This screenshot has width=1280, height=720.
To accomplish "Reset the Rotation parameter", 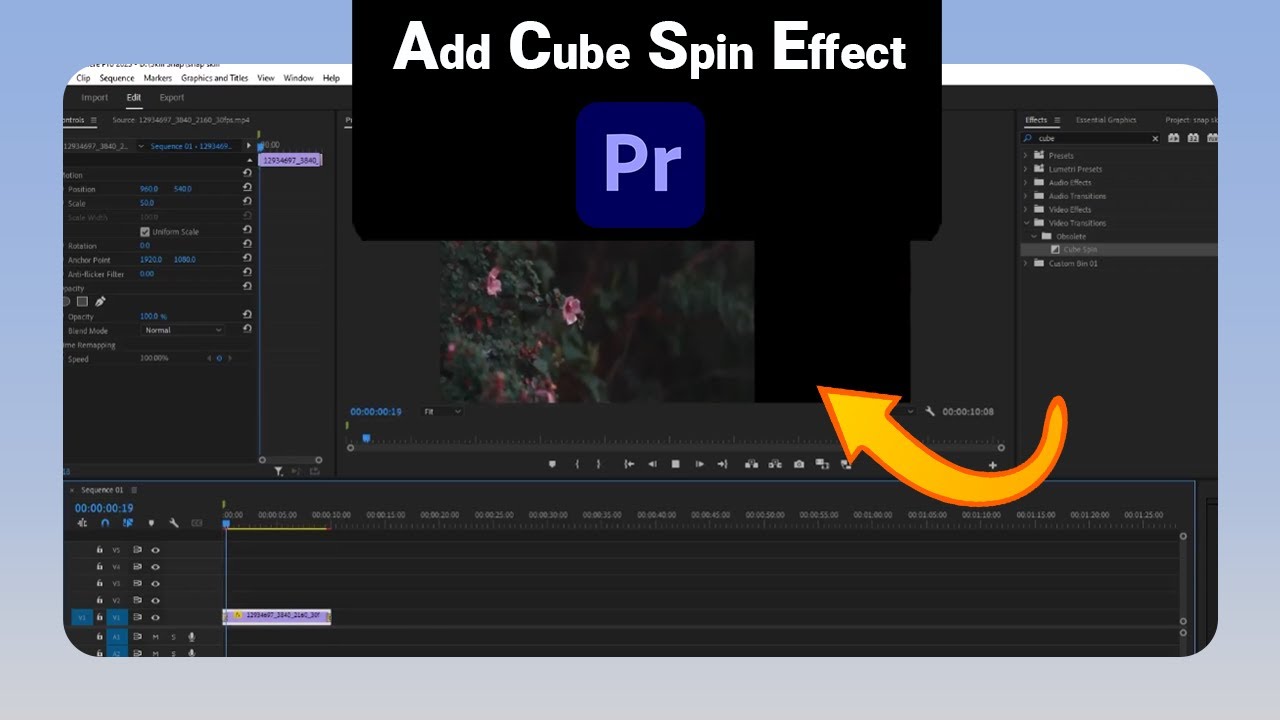I will 247,244.
